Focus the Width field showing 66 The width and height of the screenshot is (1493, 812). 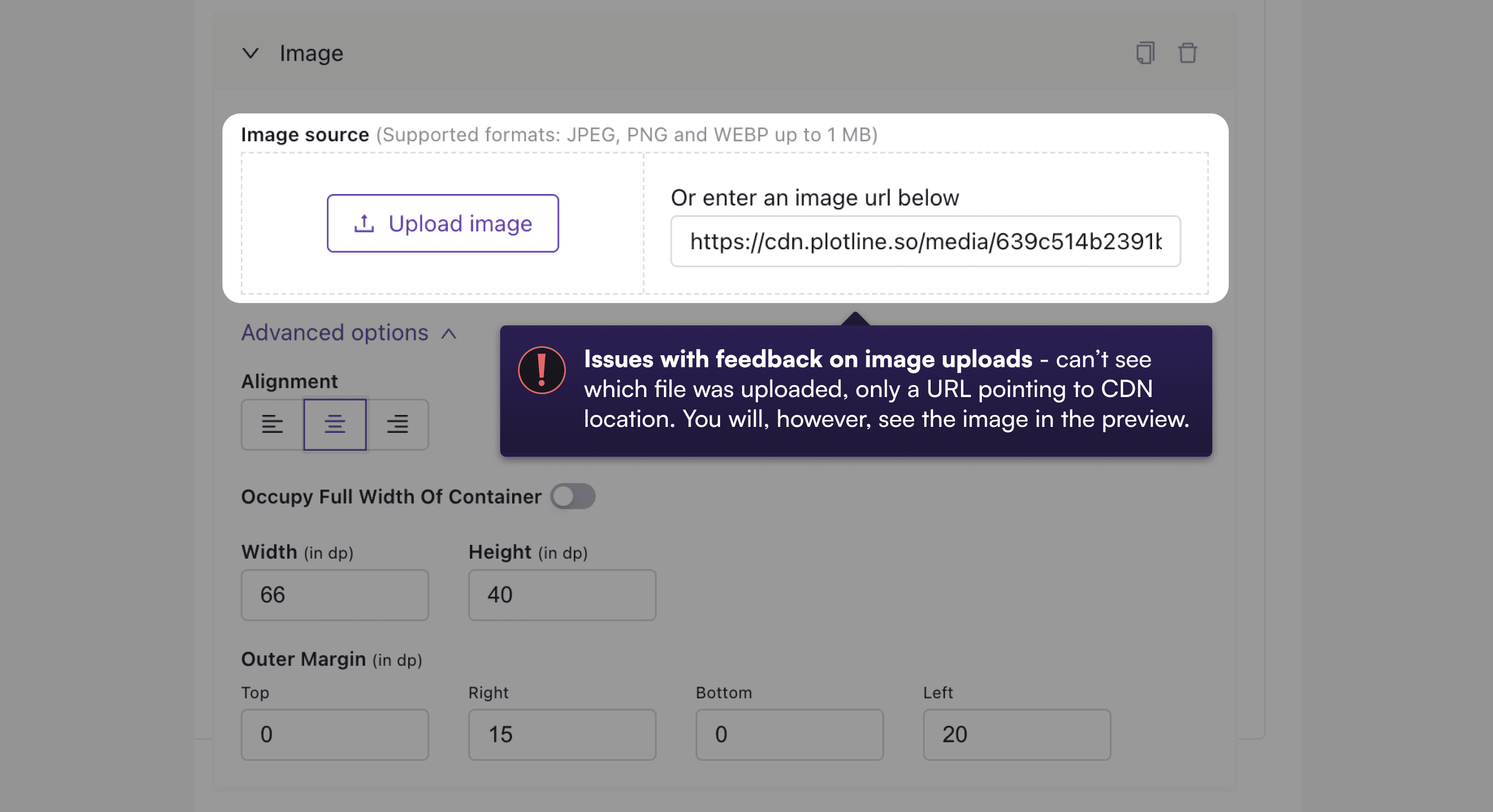(x=335, y=595)
